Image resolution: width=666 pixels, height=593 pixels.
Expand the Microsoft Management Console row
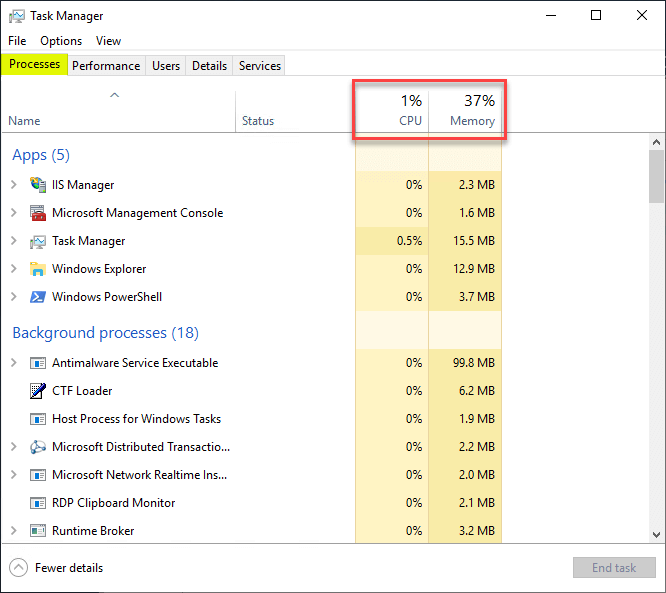click(14, 213)
